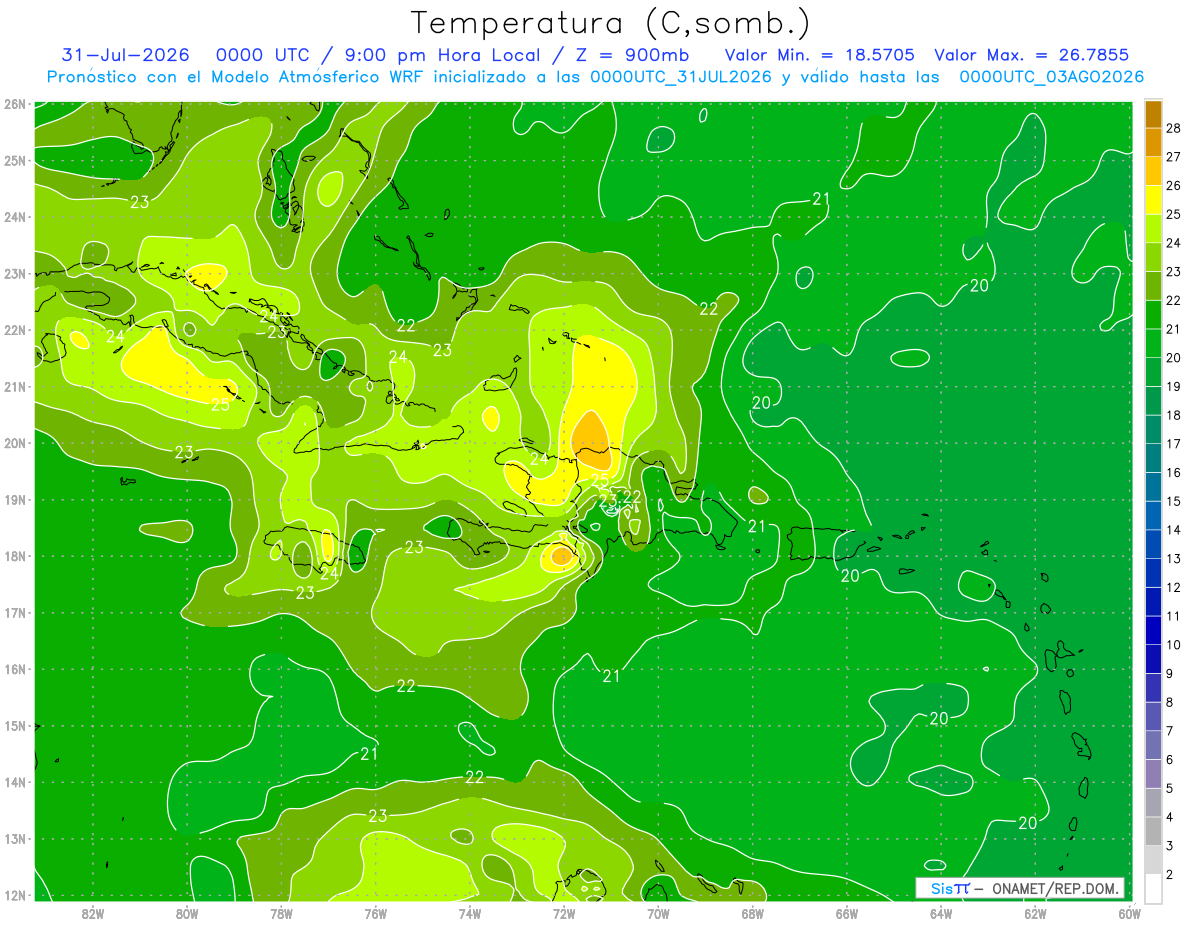Image resolution: width=1200 pixels, height=927 pixels.
Task: Click the dark orange swatch above 28
Action: (x=1153, y=113)
